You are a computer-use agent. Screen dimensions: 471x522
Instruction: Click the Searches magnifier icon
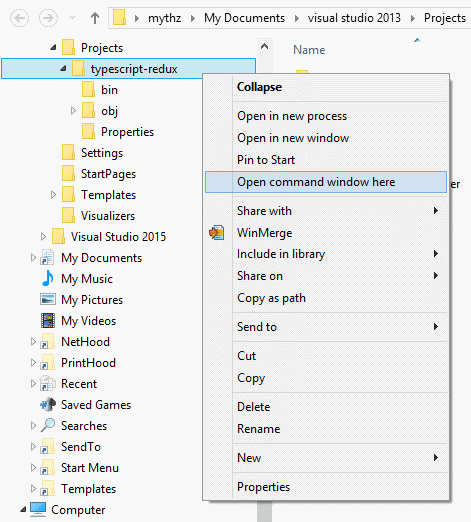tap(48, 425)
